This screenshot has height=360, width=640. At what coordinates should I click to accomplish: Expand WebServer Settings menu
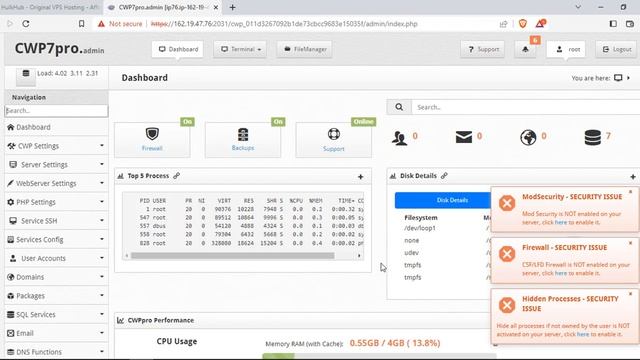point(56,183)
